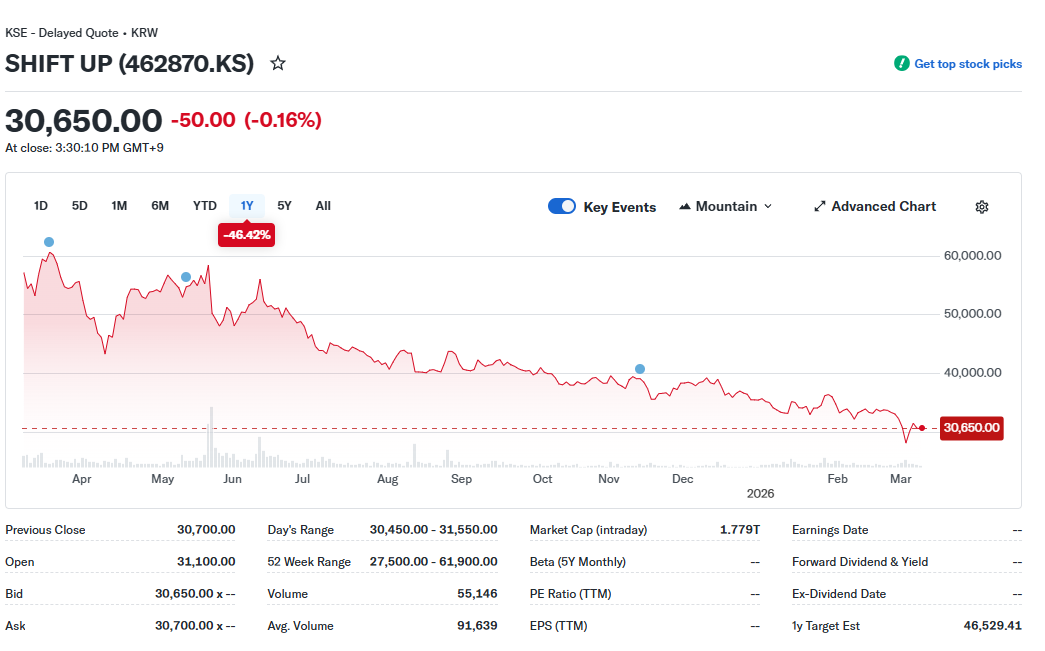The width and height of the screenshot is (1045, 651).
Task: Click the 30,650.00 price tag on chart axis
Action: [x=971, y=428]
